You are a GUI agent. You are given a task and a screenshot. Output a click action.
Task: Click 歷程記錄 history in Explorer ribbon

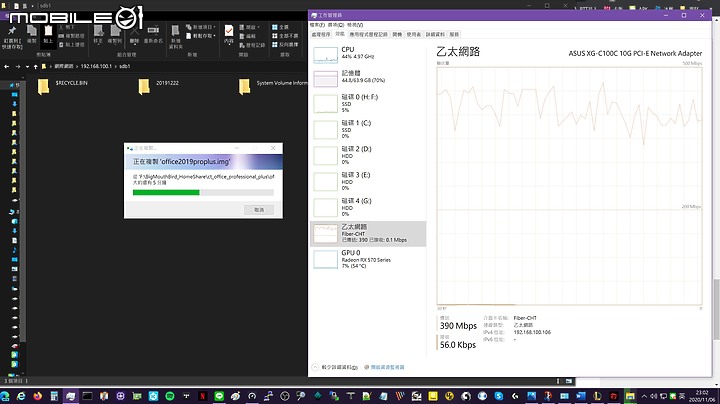coord(252,45)
